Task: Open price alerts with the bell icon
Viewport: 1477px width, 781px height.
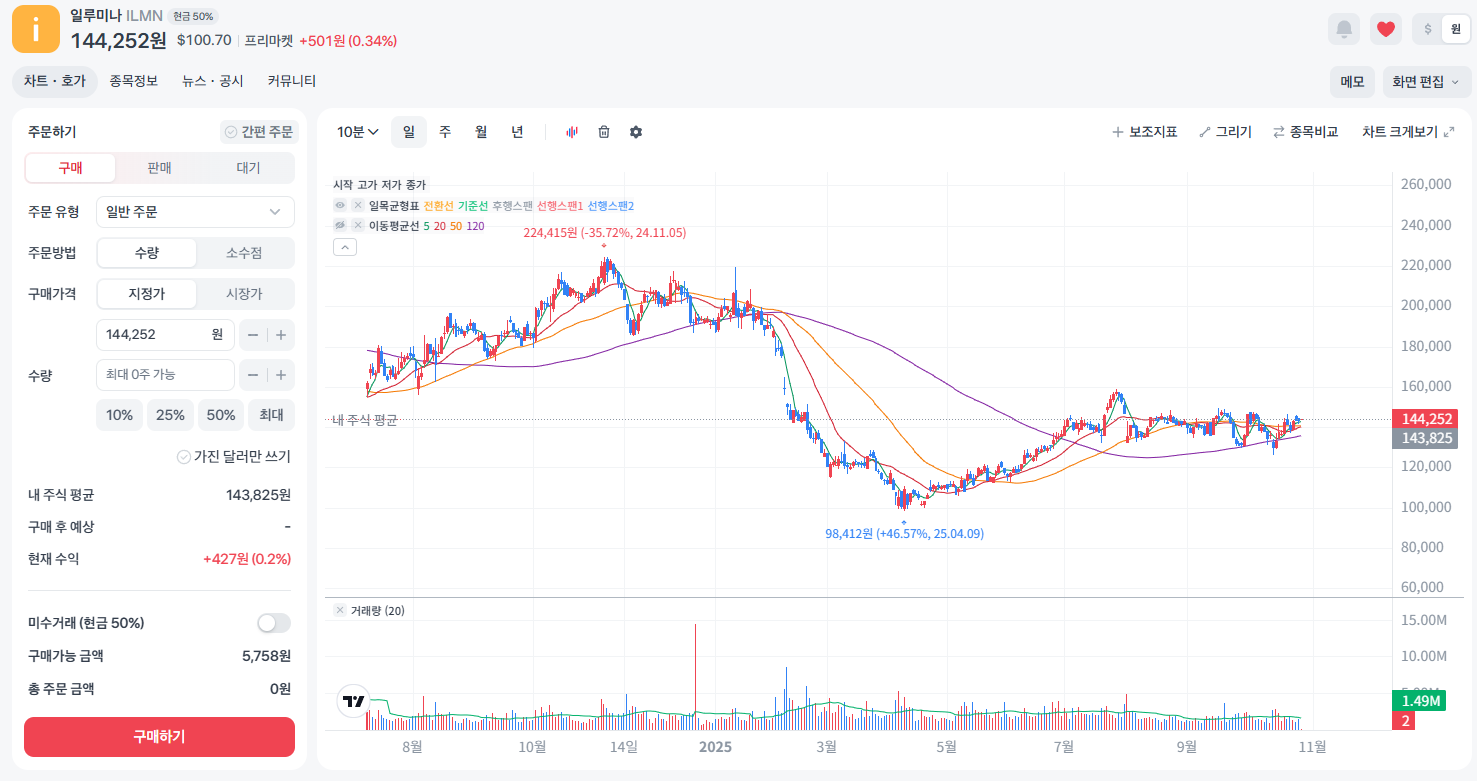Action: coord(1344,29)
